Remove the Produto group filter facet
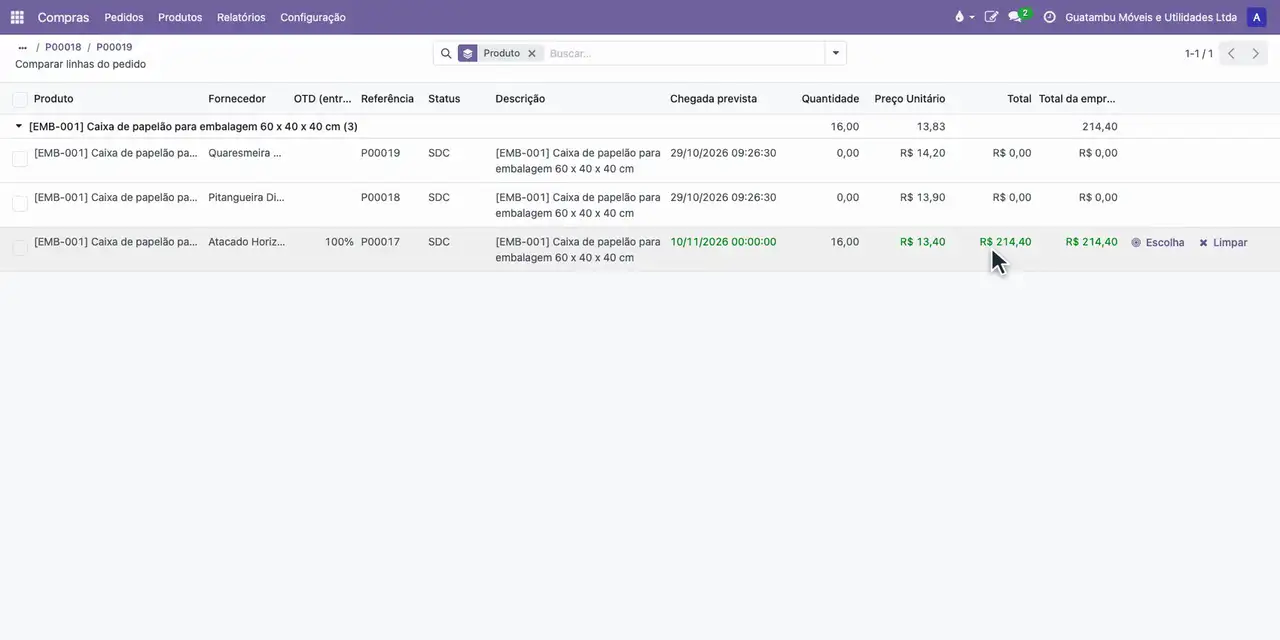This screenshot has height=640, width=1280. (532, 53)
